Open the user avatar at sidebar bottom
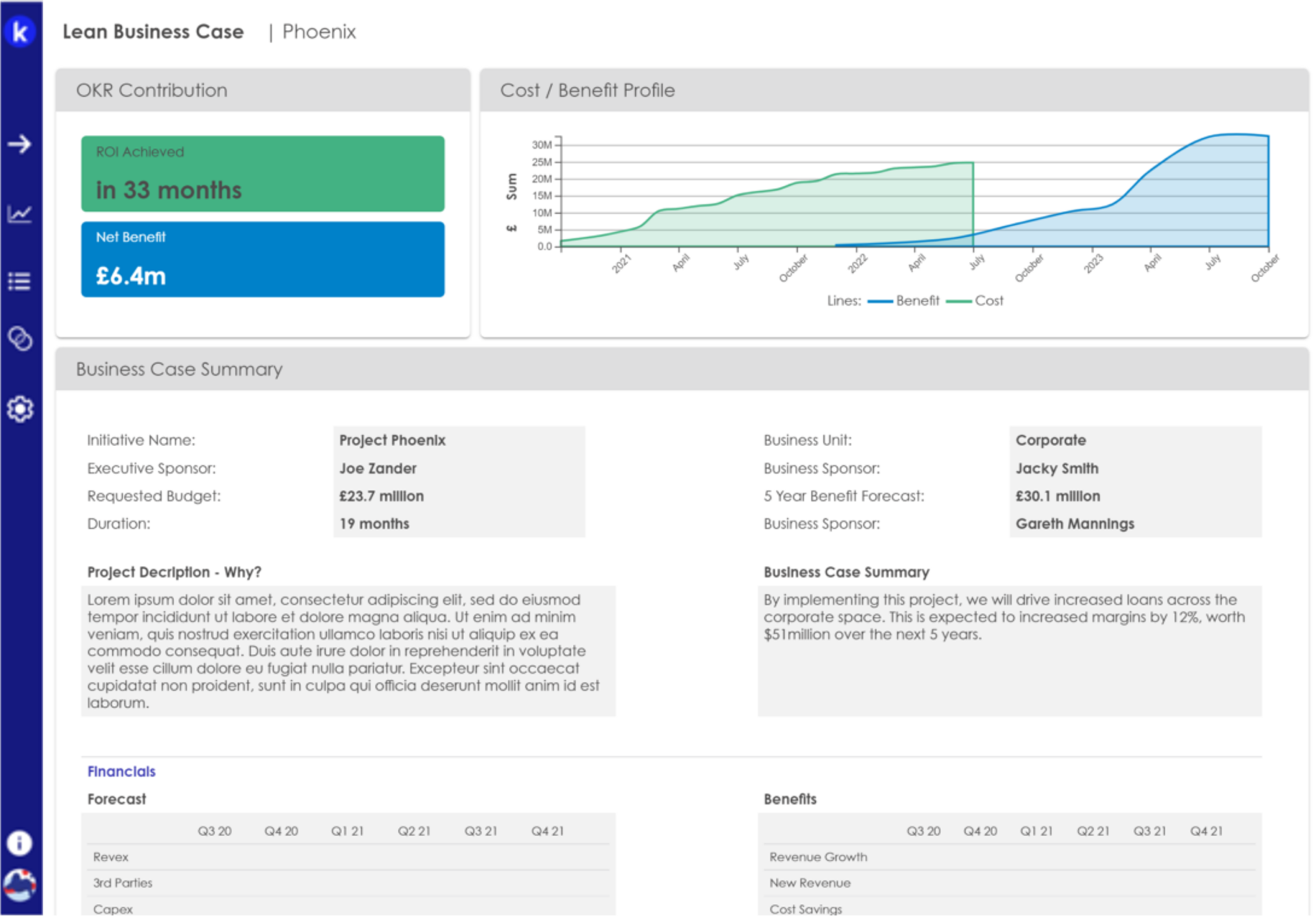Viewport: 1316px width, 917px height. point(20,886)
